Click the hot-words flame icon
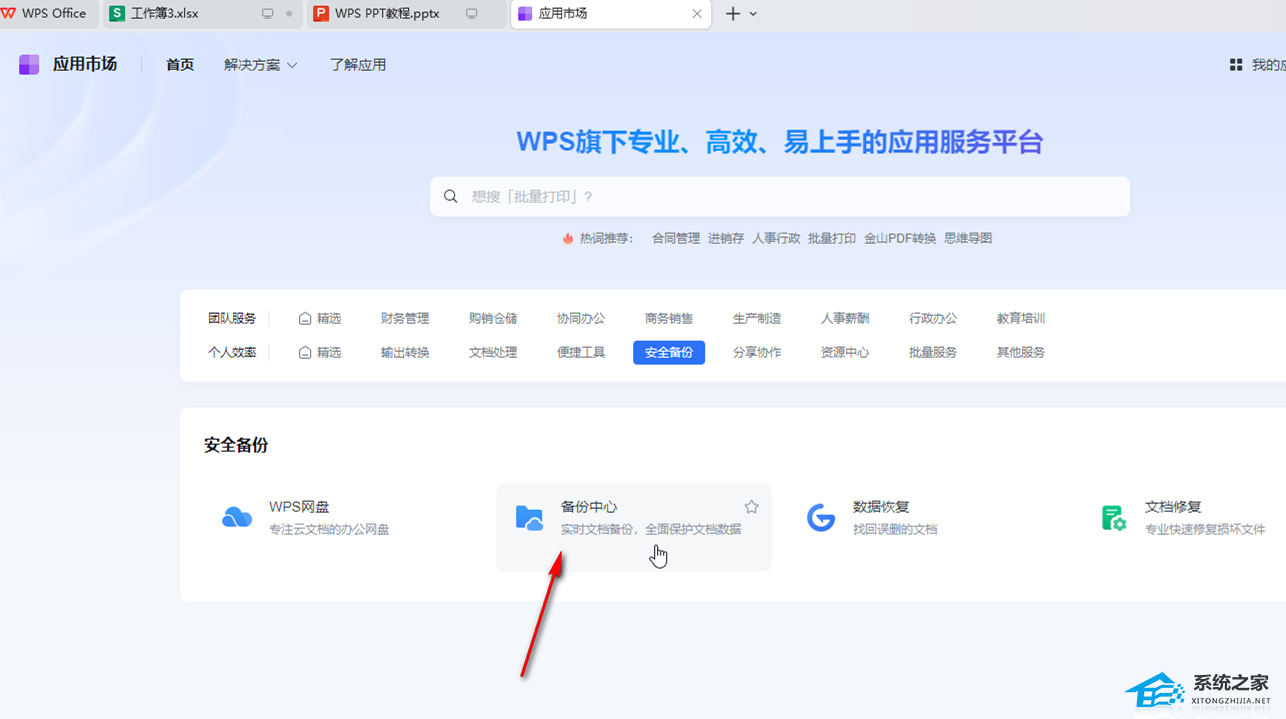 [568, 239]
